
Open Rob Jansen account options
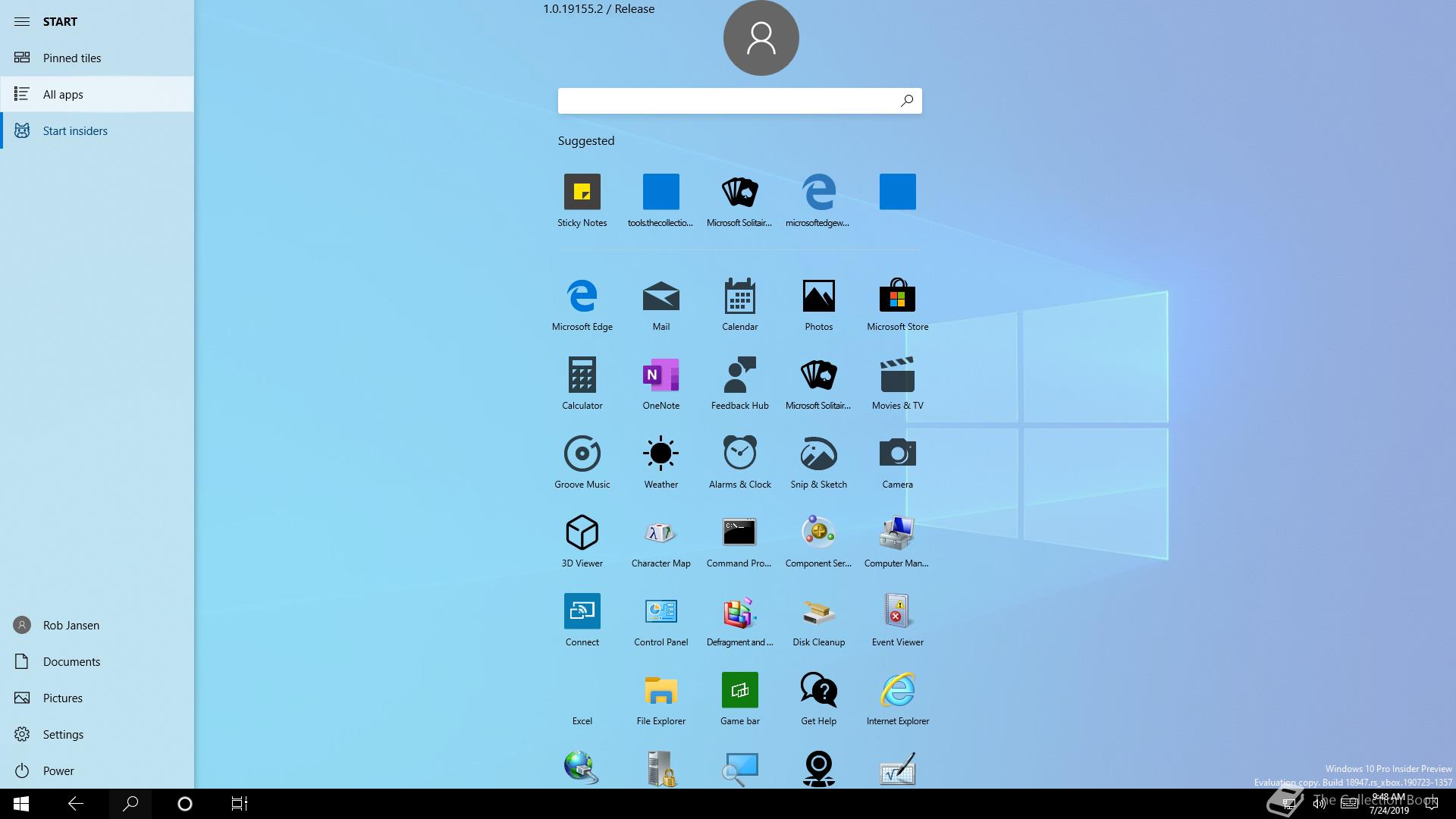pyautogui.click(x=97, y=625)
